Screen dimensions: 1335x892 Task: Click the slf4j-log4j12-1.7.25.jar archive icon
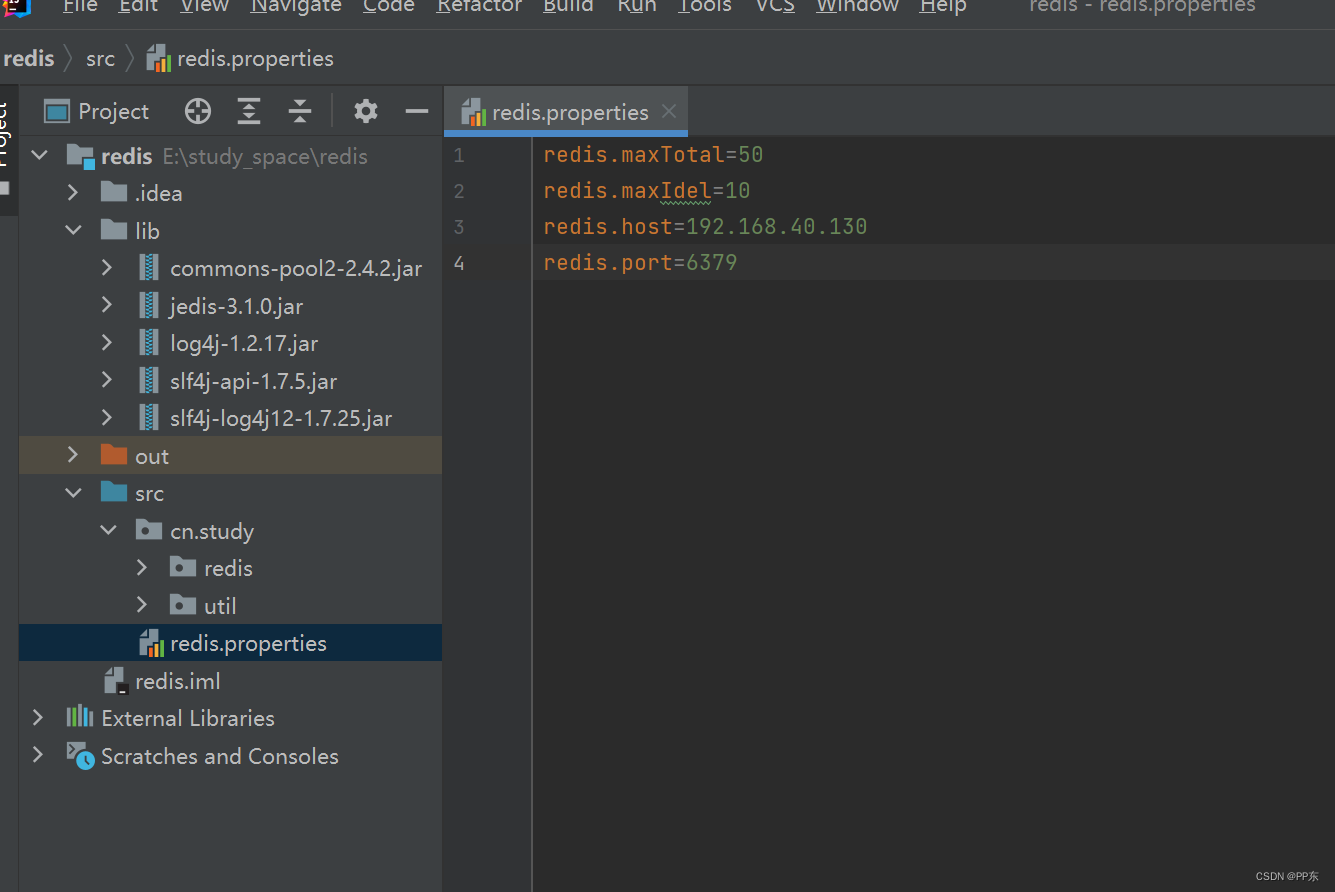[149, 418]
